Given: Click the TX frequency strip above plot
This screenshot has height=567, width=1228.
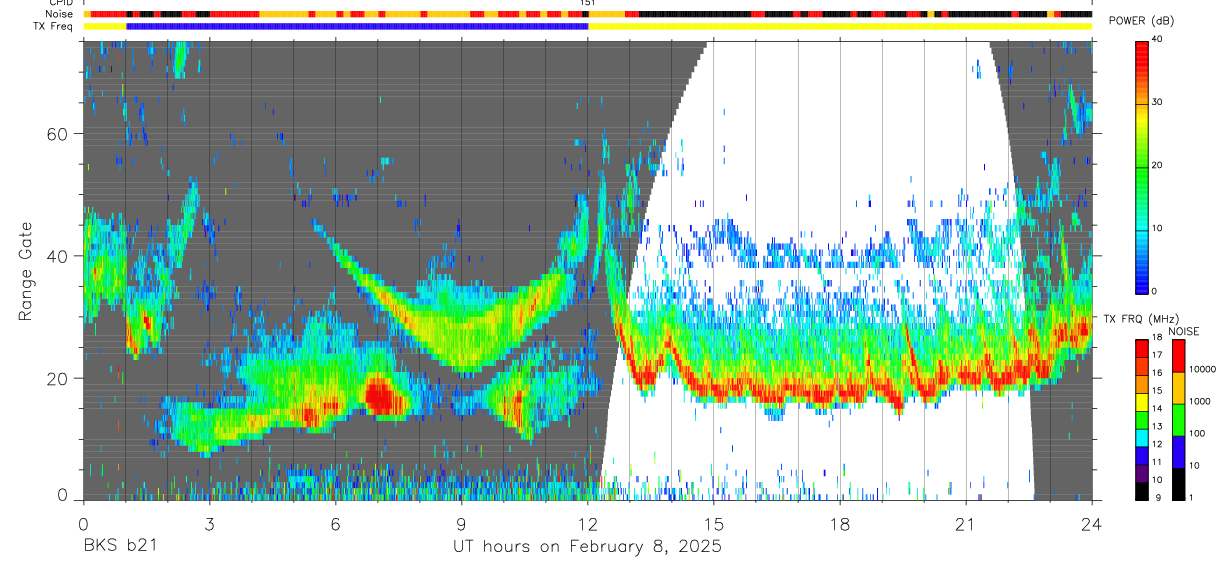Looking at the screenshot, I should coord(587,26).
